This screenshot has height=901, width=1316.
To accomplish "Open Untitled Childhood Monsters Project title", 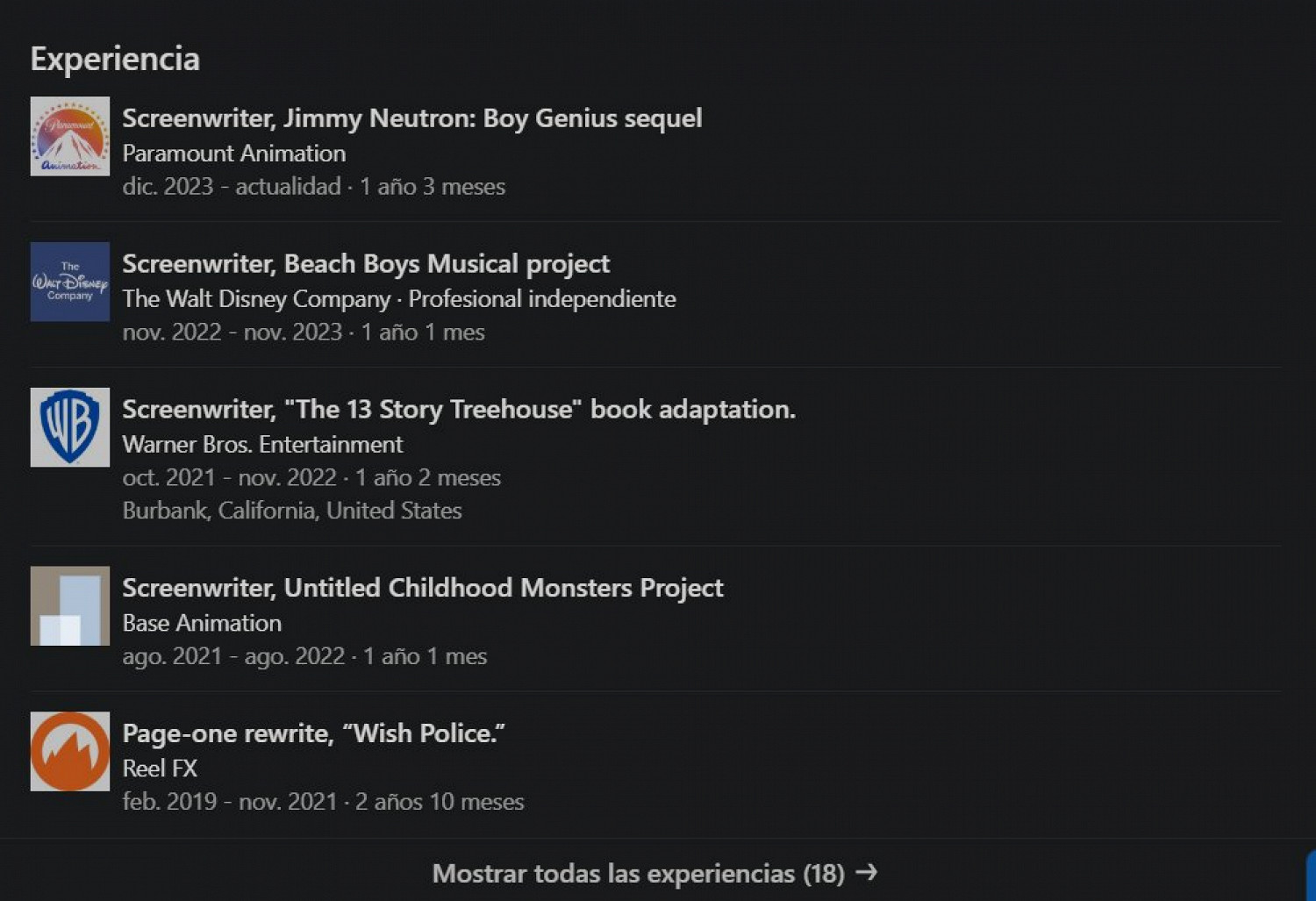I will (x=422, y=587).
